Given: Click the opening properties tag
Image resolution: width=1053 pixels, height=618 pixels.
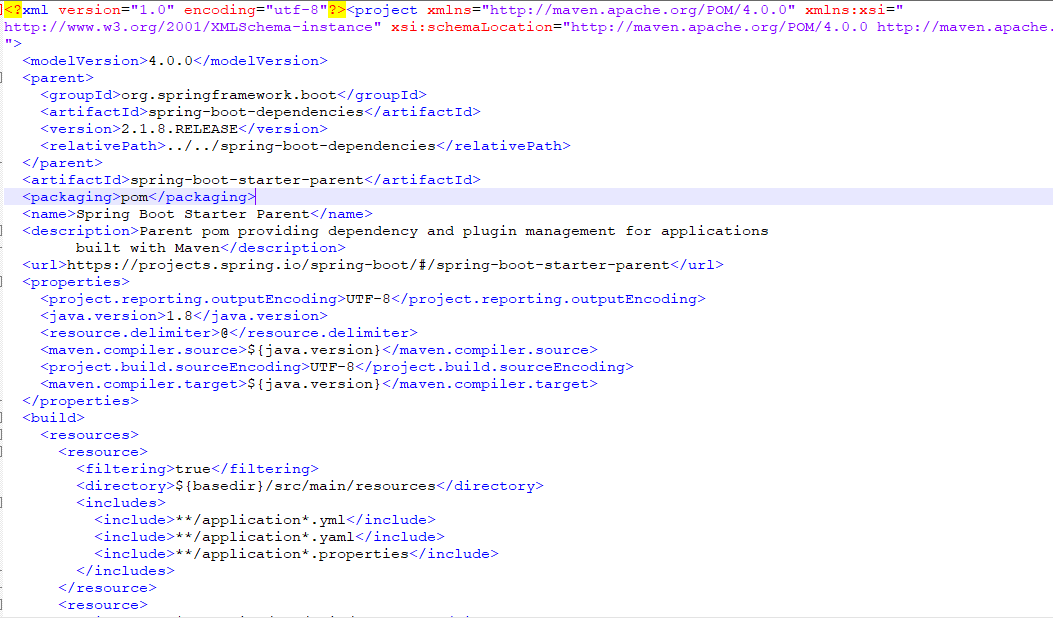Looking at the screenshot, I should 76,282.
